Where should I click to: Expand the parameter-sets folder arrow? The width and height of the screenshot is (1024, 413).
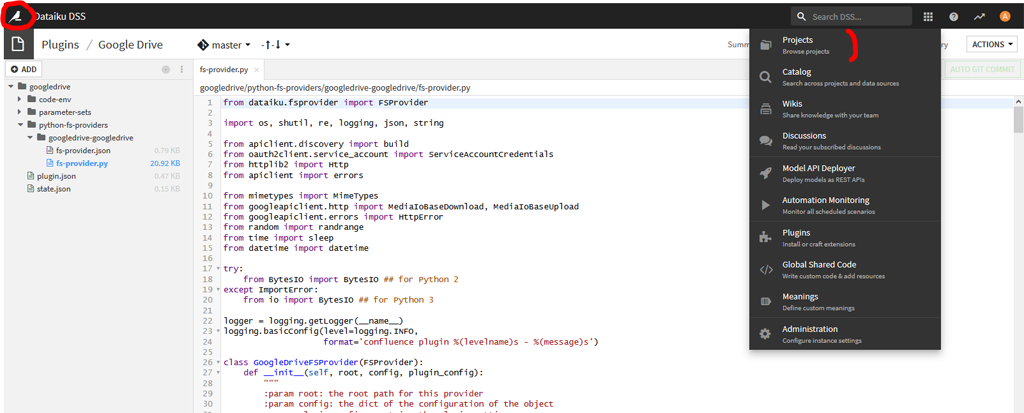[x=20, y=112]
